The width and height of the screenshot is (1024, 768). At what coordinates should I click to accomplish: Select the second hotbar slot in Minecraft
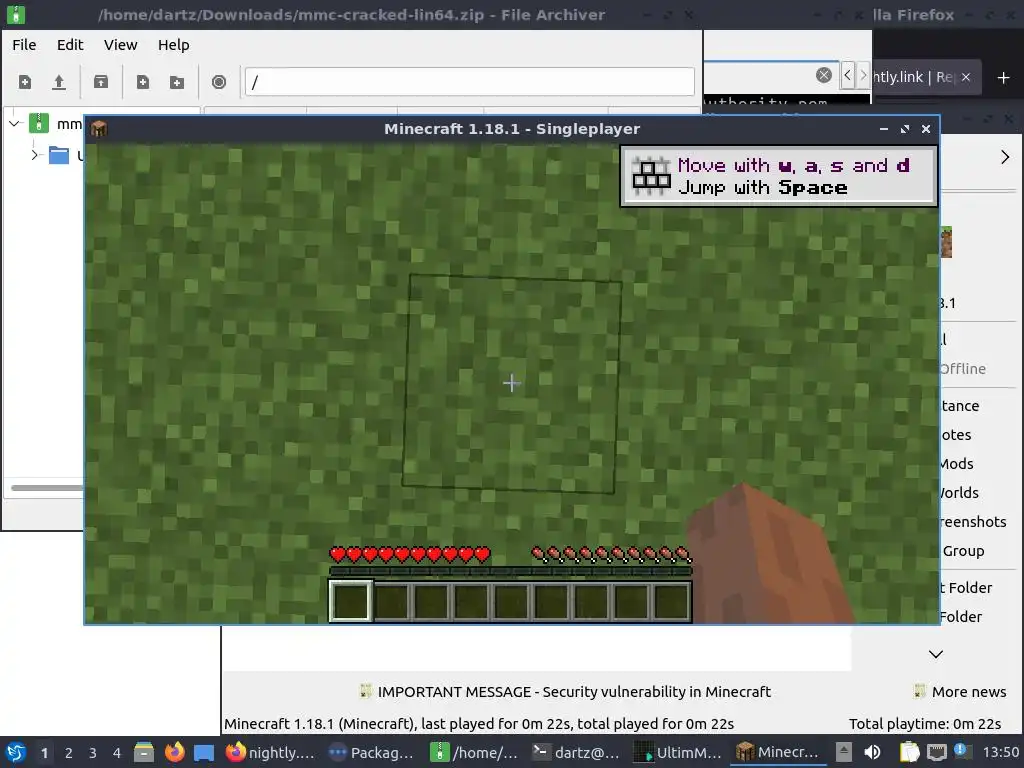[x=391, y=601]
